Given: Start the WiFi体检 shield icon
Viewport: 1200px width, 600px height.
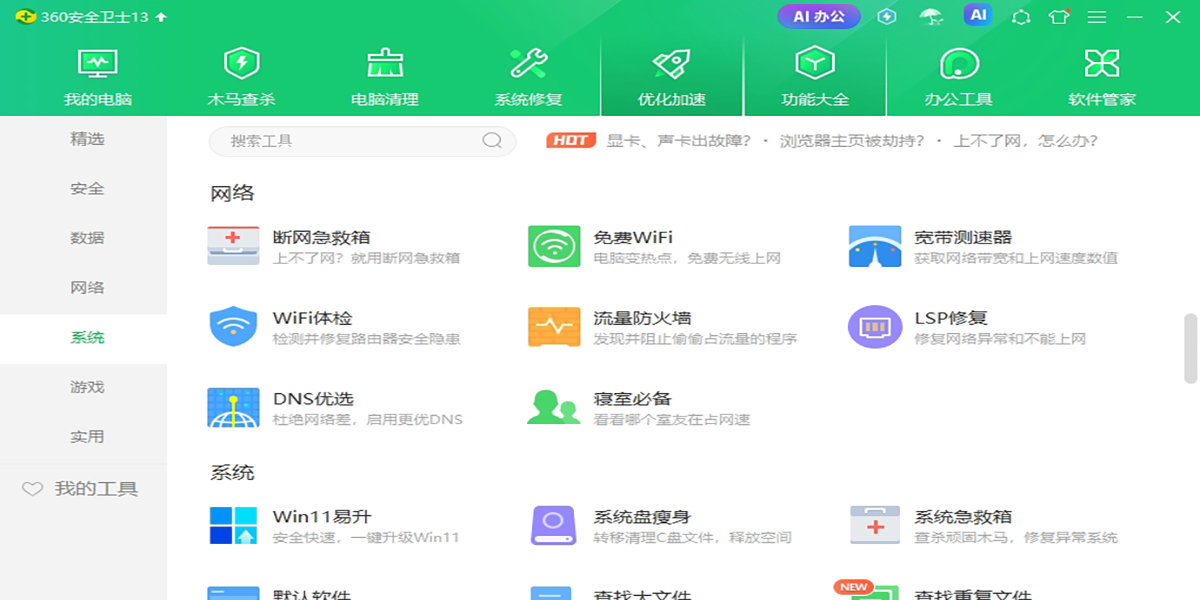Looking at the screenshot, I should tap(233, 327).
